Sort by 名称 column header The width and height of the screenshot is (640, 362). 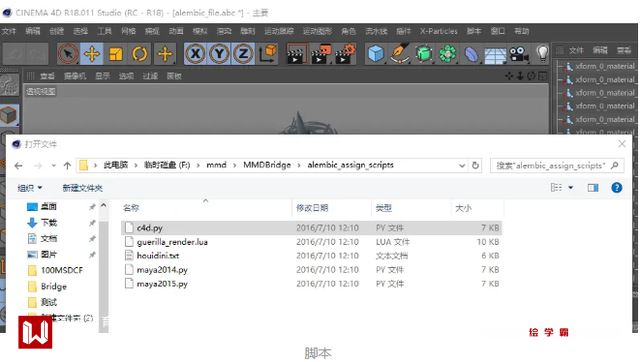coord(131,208)
